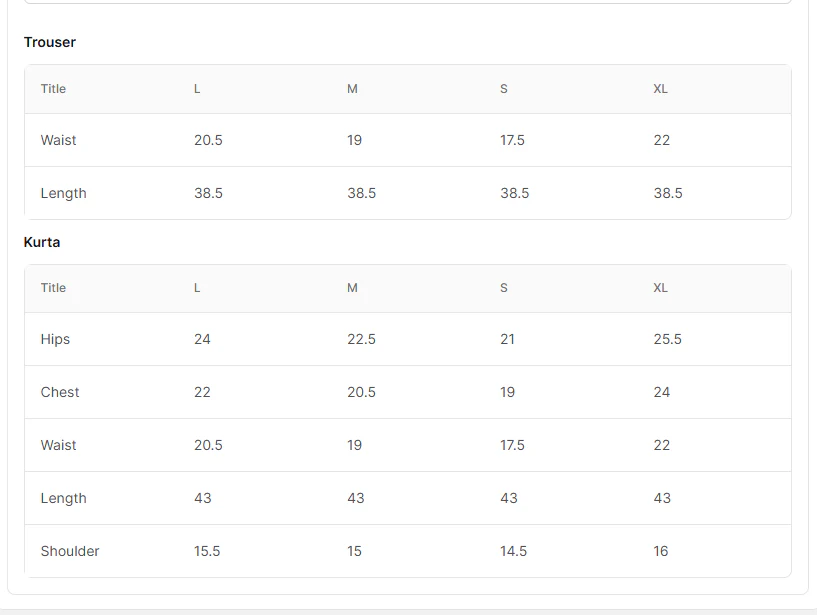This screenshot has width=817, height=615.
Task: Click Kurta Waist value 20.5 for size L
Action: [208, 445]
